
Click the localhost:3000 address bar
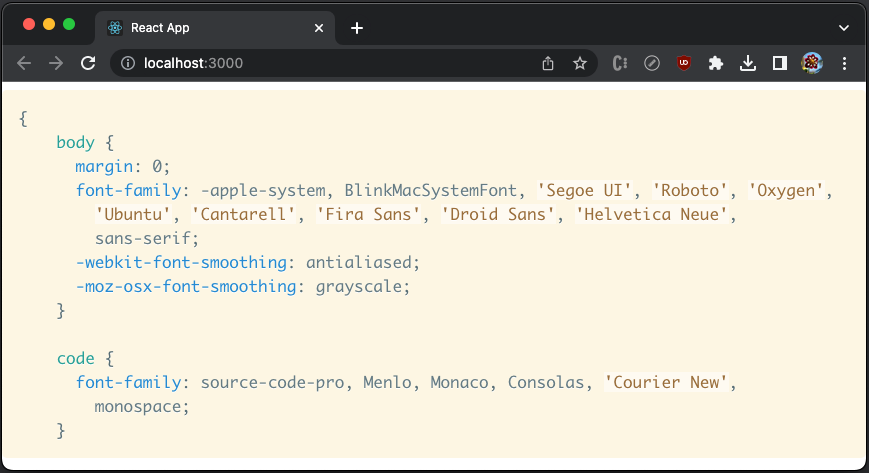point(333,63)
